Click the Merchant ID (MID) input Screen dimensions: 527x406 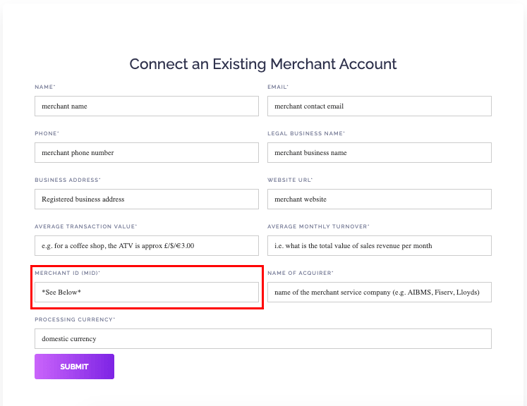[147, 292]
